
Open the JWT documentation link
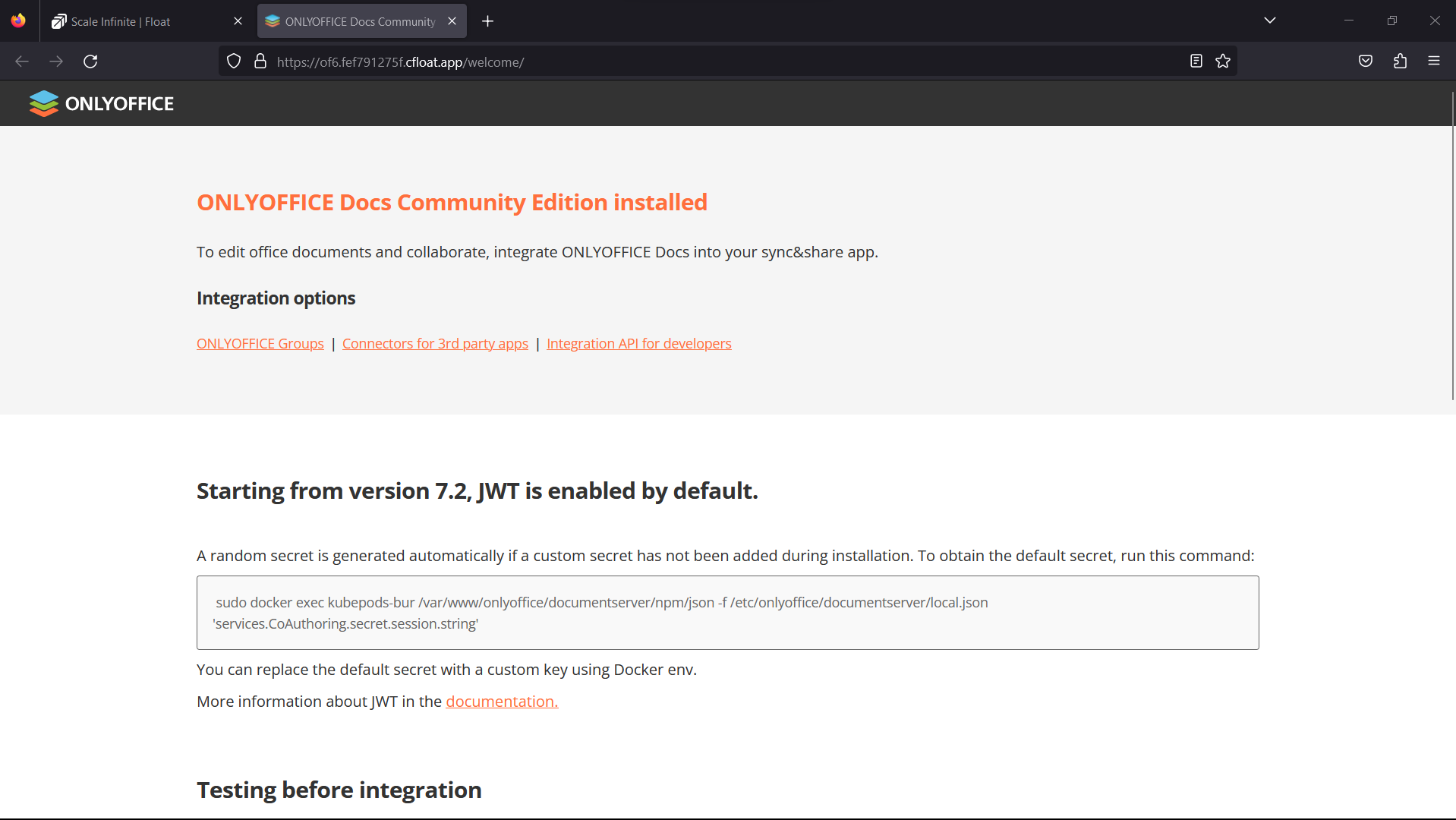pos(502,702)
